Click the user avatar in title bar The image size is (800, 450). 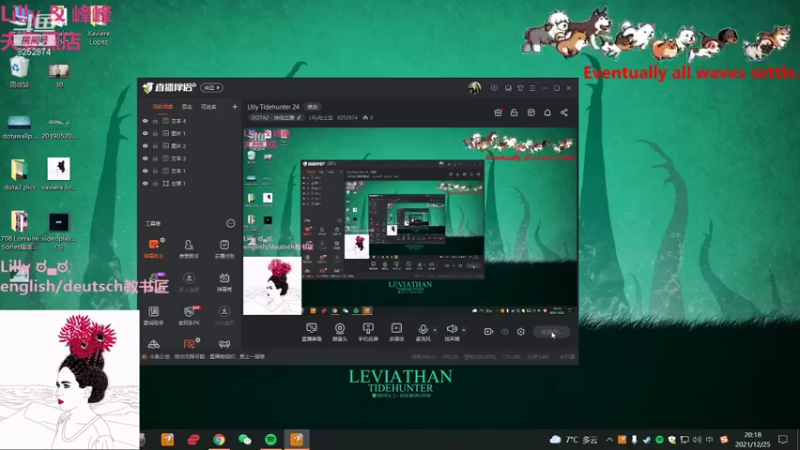click(474, 88)
